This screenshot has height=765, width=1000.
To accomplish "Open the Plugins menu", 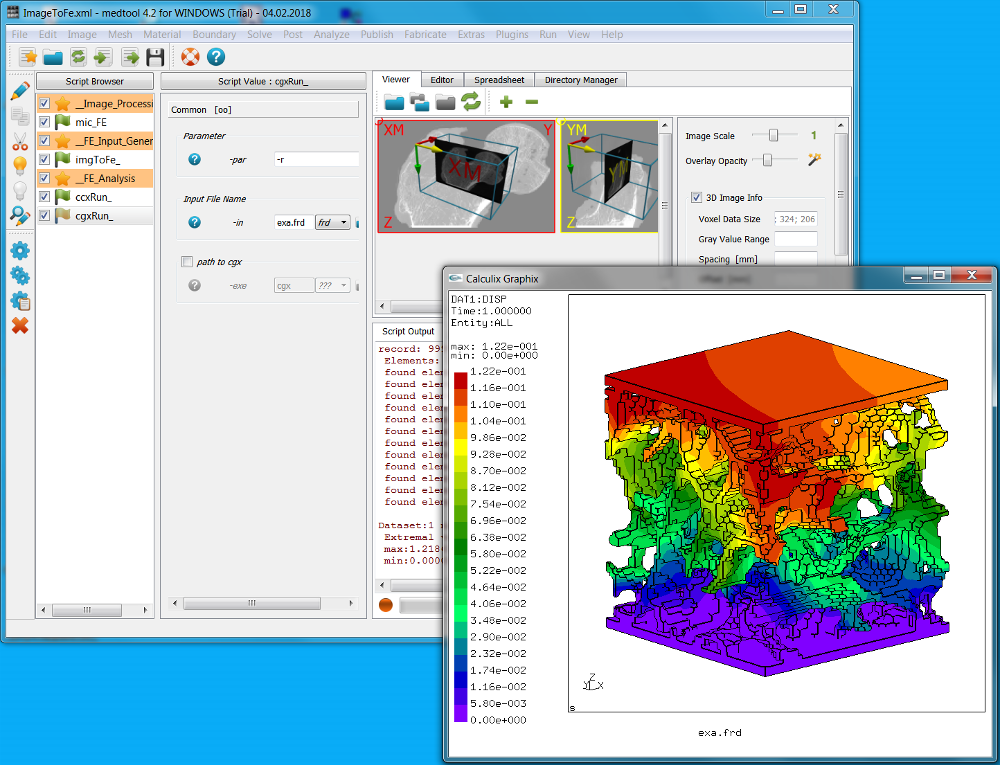I will (511, 34).
